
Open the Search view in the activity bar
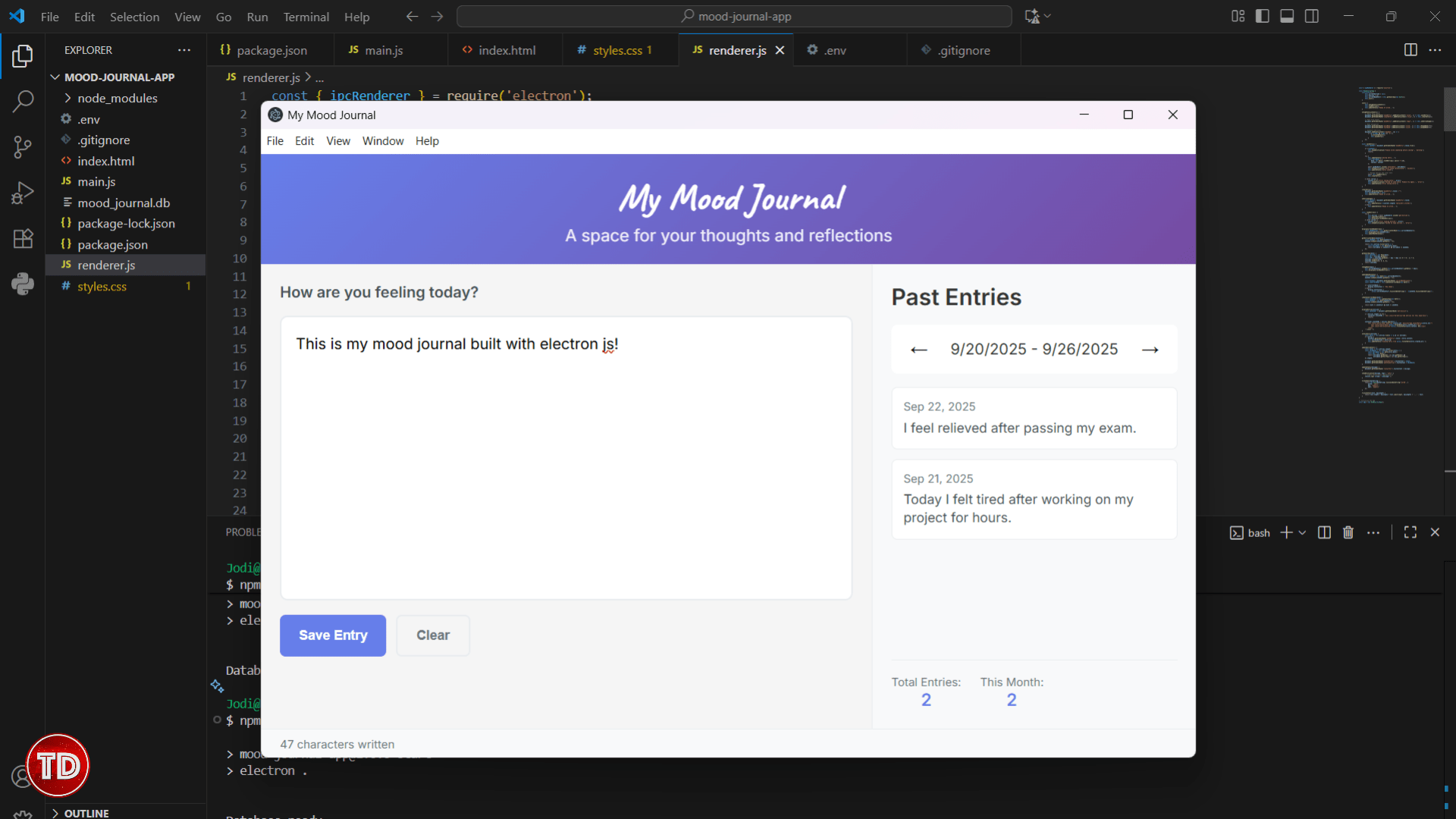pos(23,101)
